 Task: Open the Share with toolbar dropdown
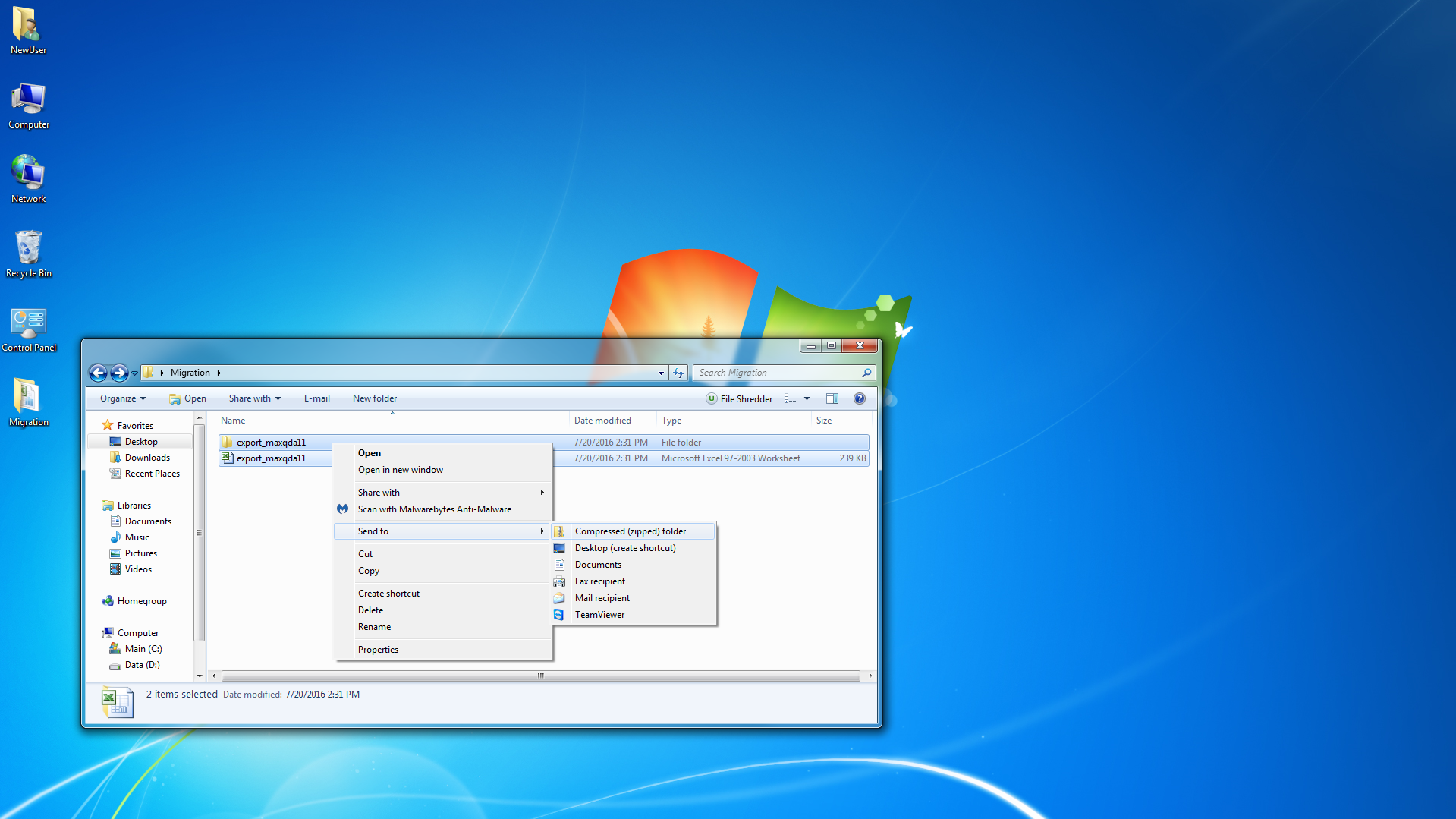tap(255, 398)
